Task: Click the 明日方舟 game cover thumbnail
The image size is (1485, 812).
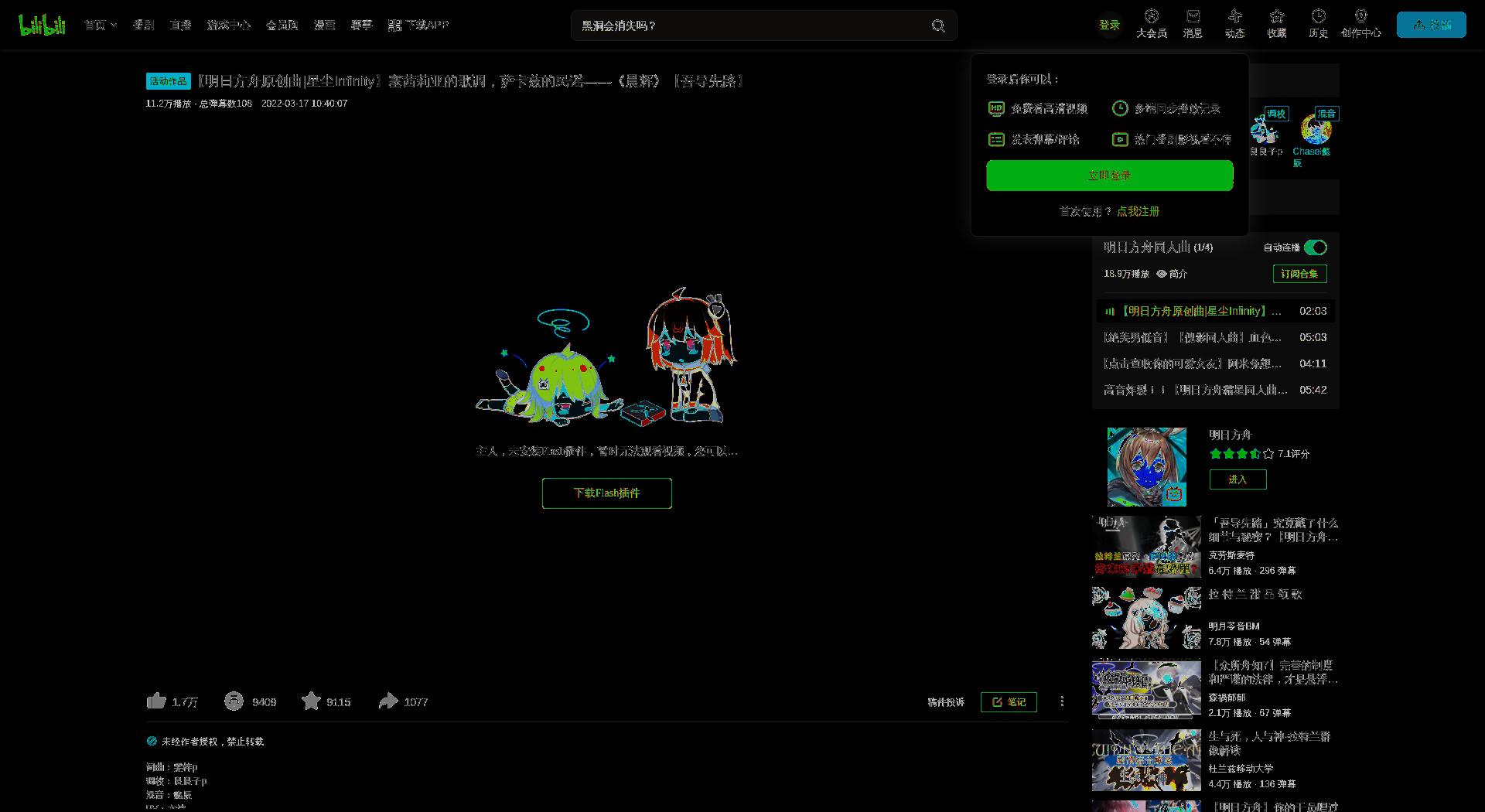Action: pos(1146,467)
